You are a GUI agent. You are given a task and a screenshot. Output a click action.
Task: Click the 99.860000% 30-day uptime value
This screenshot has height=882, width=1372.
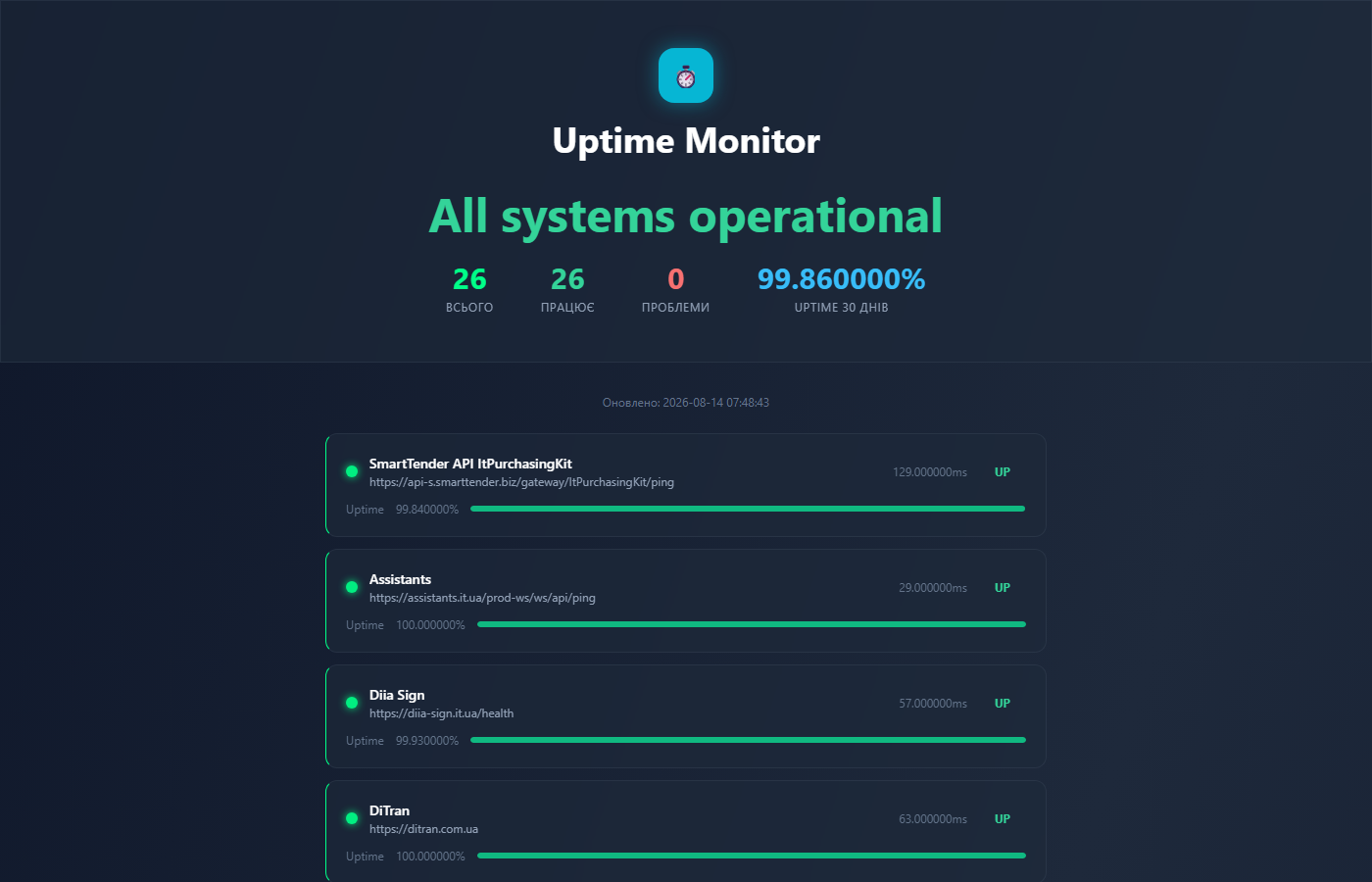pyautogui.click(x=842, y=279)
